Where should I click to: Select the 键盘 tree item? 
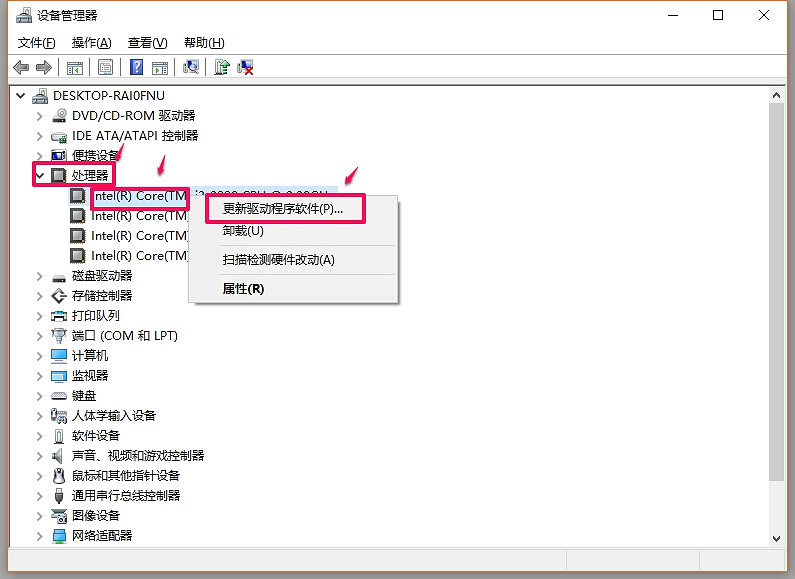click(84, 396)
